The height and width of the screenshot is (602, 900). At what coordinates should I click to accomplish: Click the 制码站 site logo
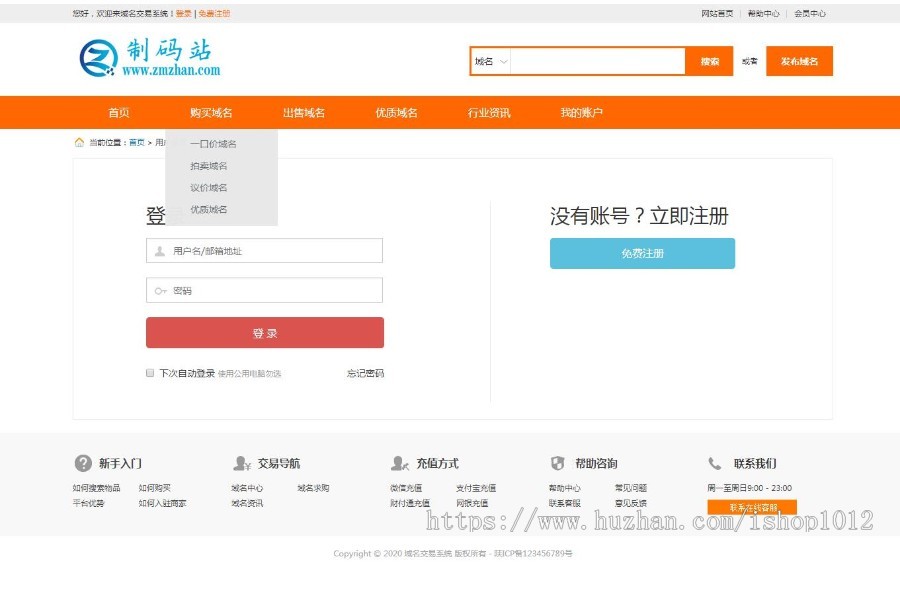pos(150,59)
